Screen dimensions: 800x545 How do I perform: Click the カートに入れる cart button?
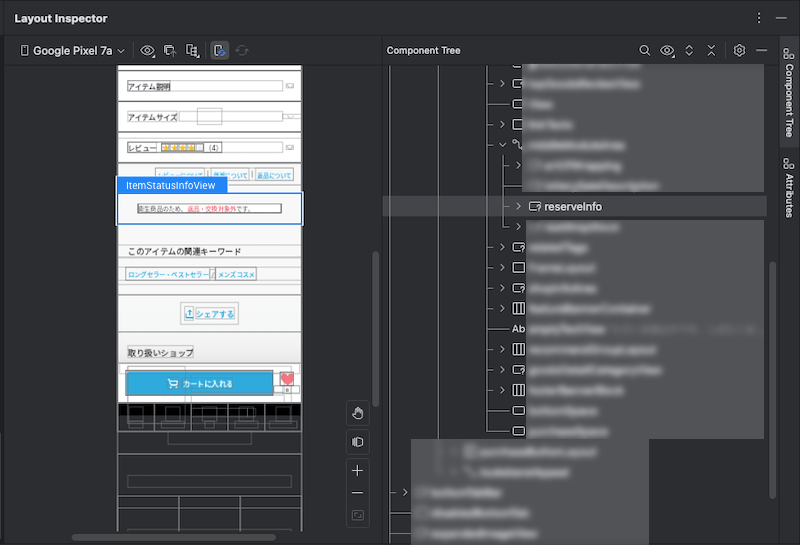coord(199,383)
